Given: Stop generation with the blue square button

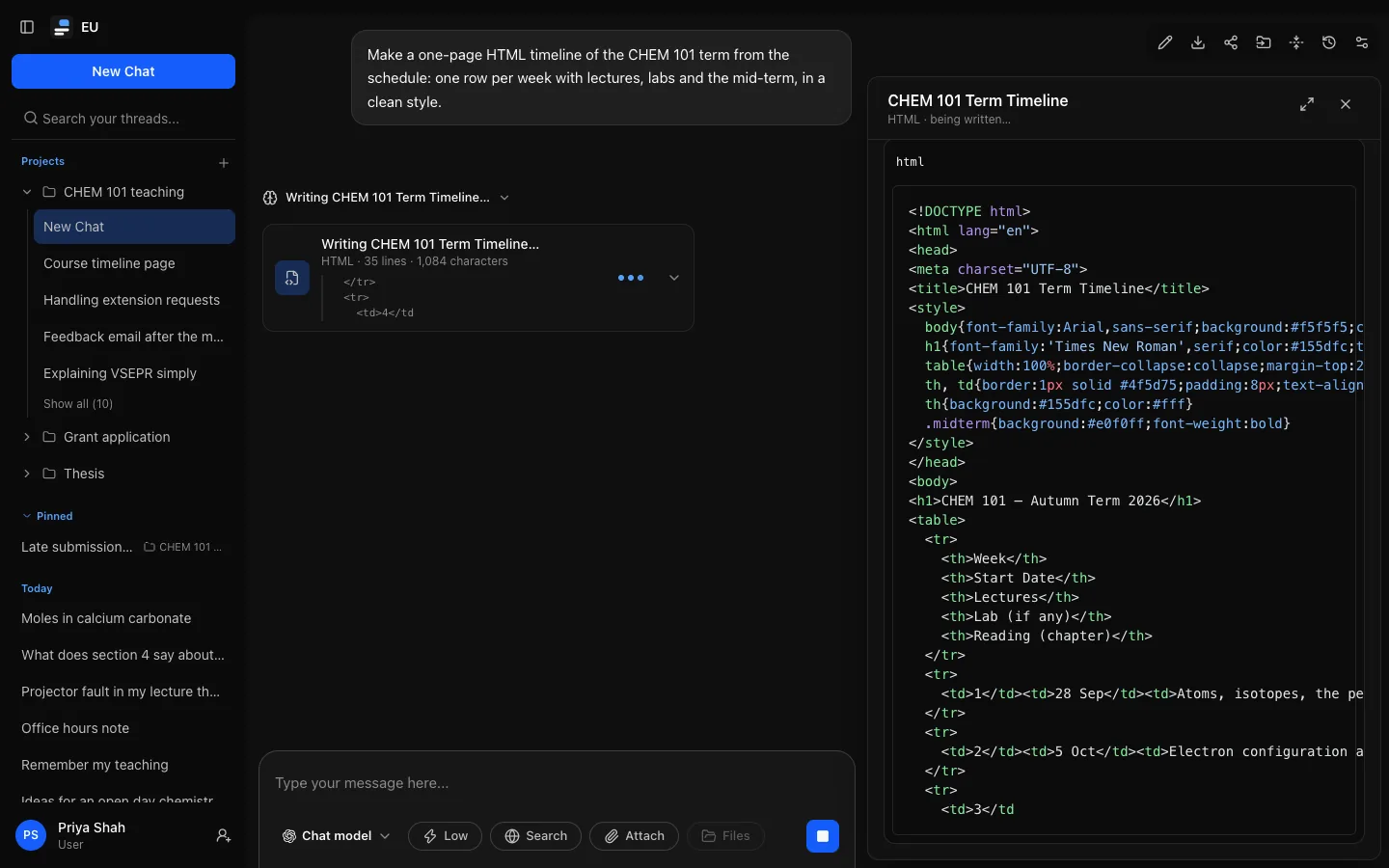Looking at the screenshot, I should 823,836.
